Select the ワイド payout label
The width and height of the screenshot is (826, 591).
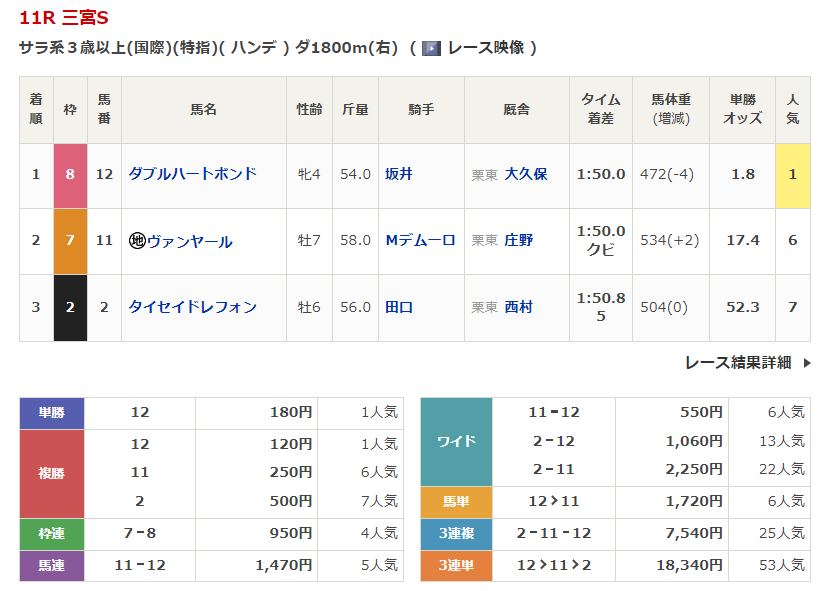(456, 441)
